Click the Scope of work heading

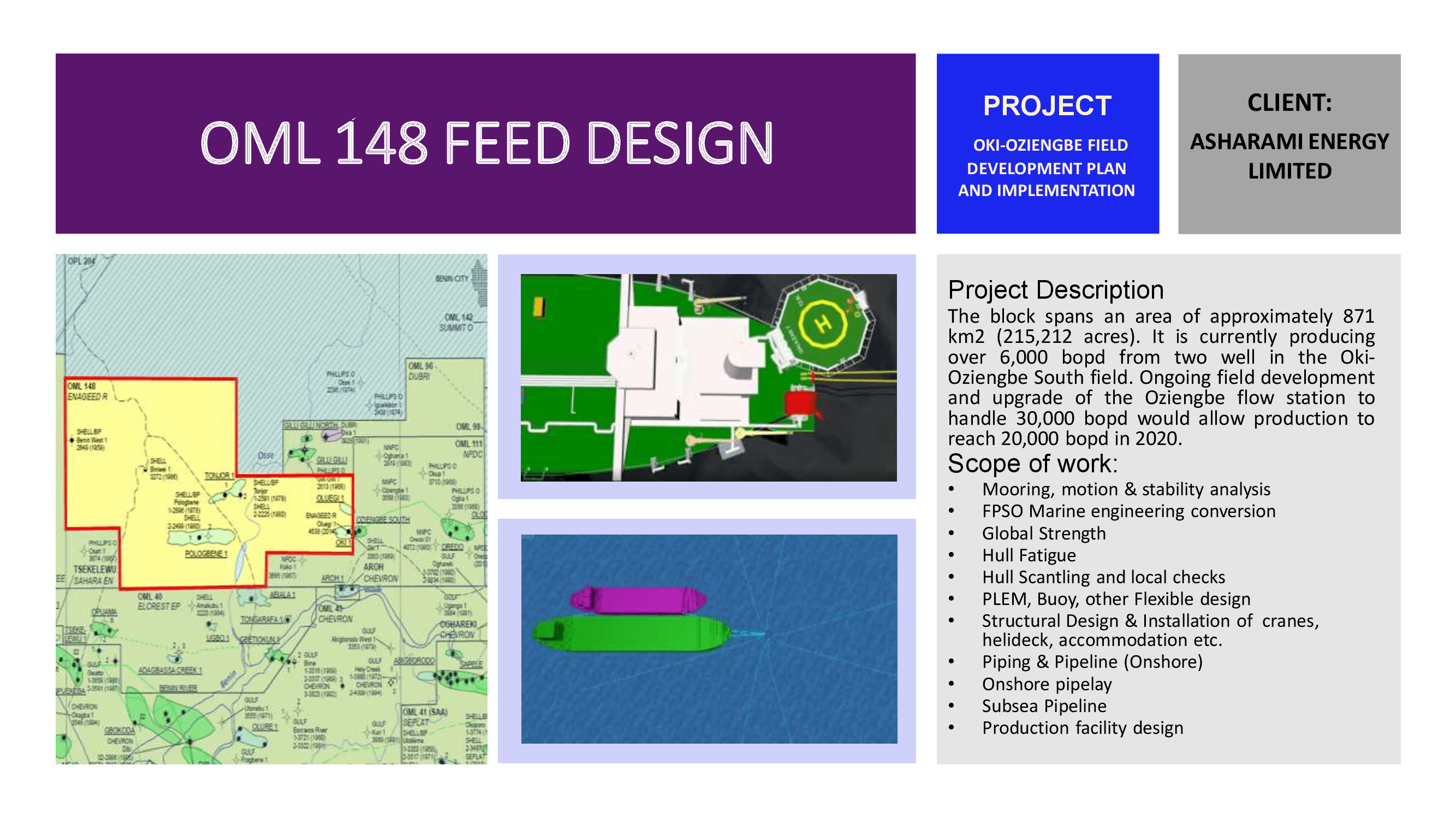pyautogui.click(x=1032, y=464)
